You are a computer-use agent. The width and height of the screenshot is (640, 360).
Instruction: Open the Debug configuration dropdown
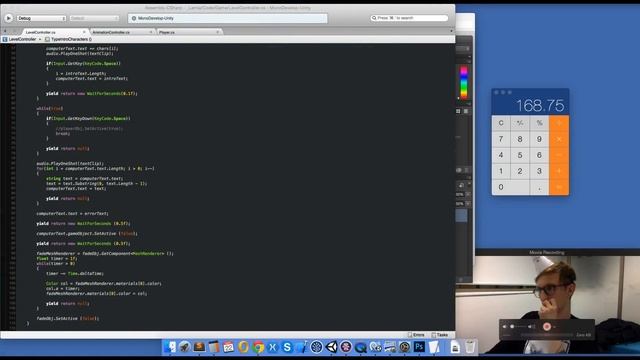[x=41, y=18]
